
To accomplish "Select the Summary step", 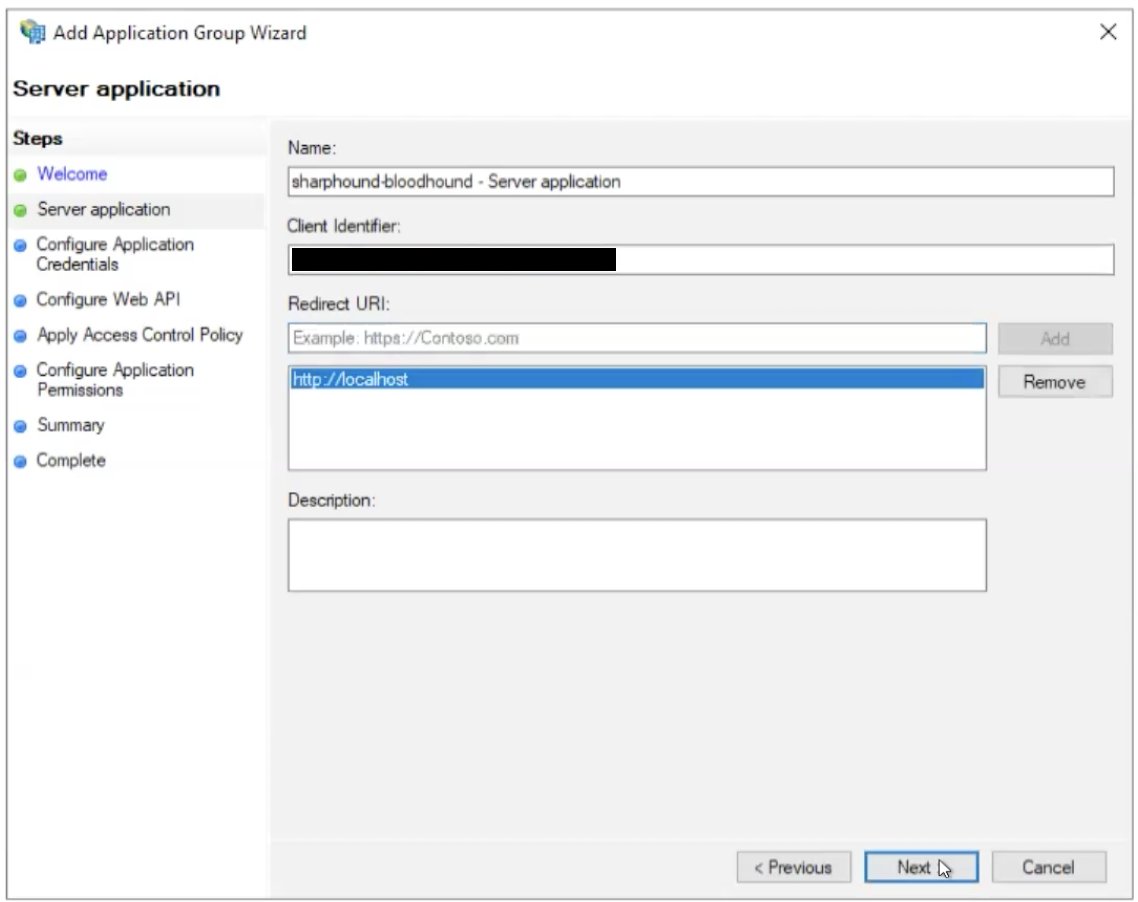I will point(70,425).
